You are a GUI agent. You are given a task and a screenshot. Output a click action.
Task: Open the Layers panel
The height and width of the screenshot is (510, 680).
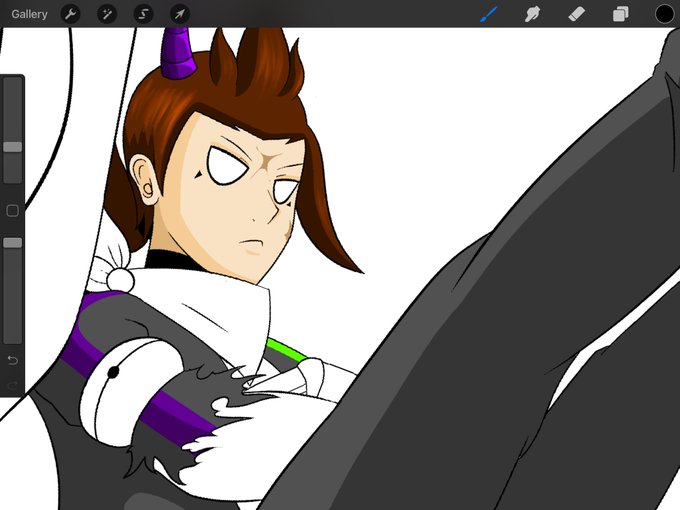[621, 14]
